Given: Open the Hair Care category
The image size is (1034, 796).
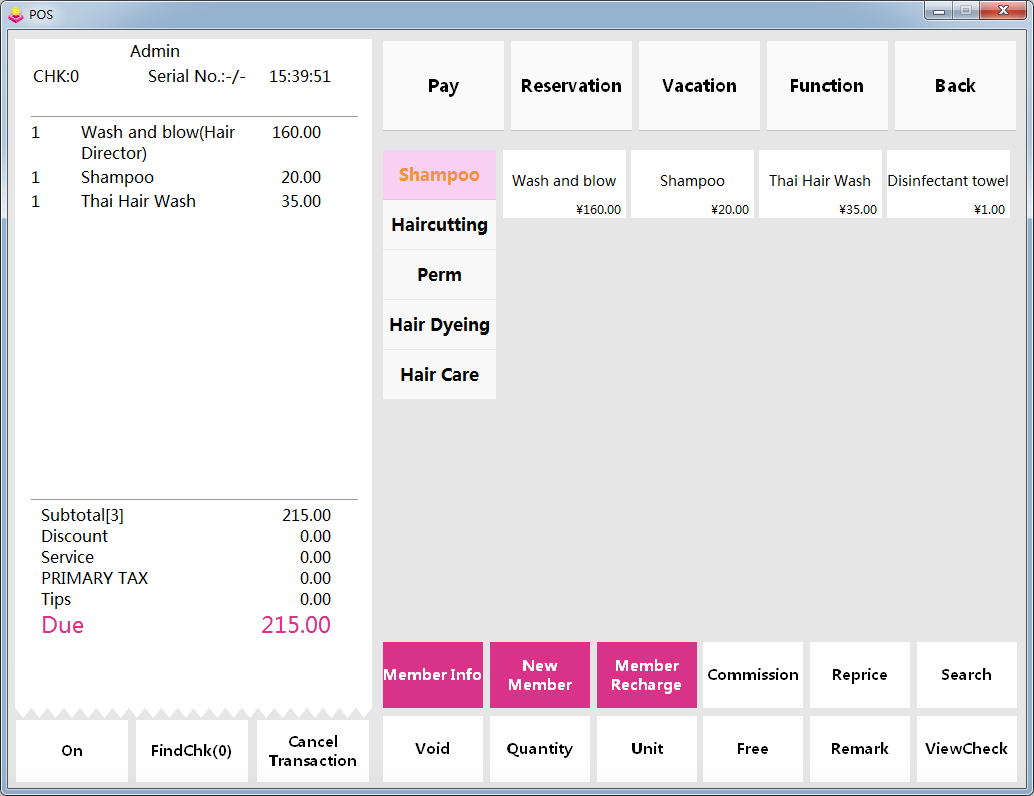Looking at the screenshot, I should point(439,375).
